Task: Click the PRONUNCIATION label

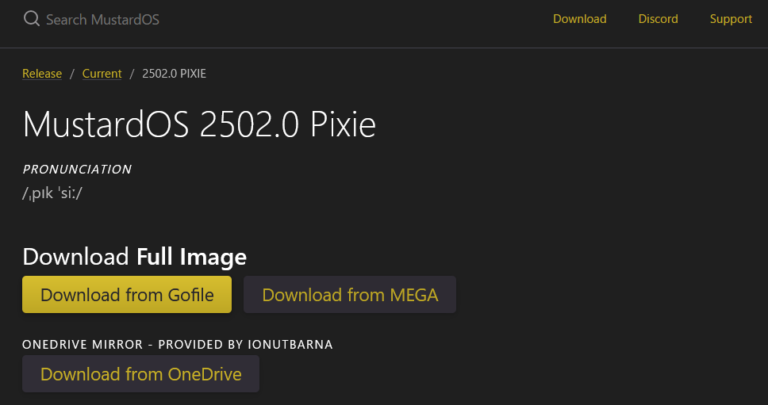Action: [x=77, y=169]
